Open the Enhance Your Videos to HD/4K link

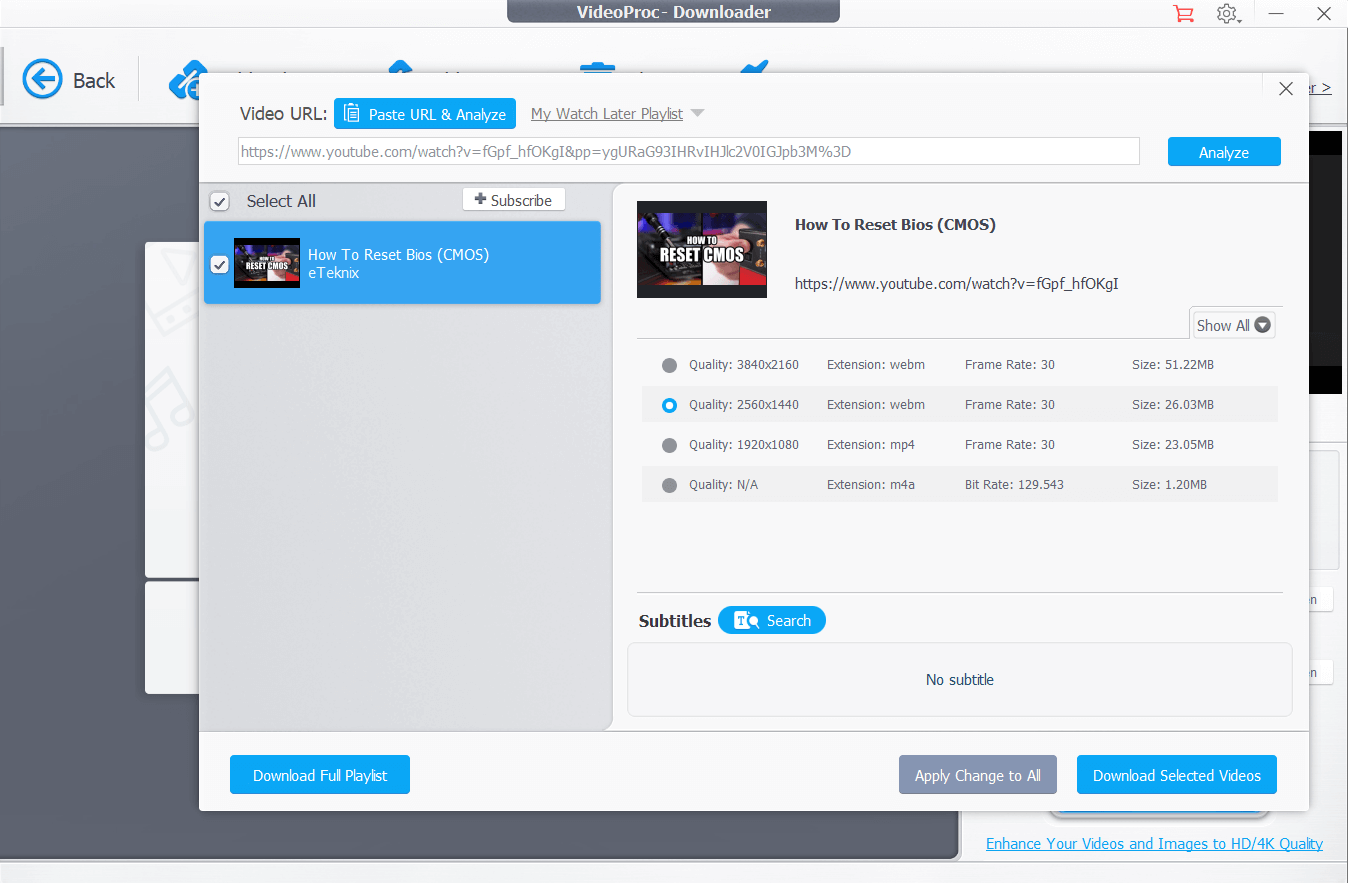(x=1154, y=843)
